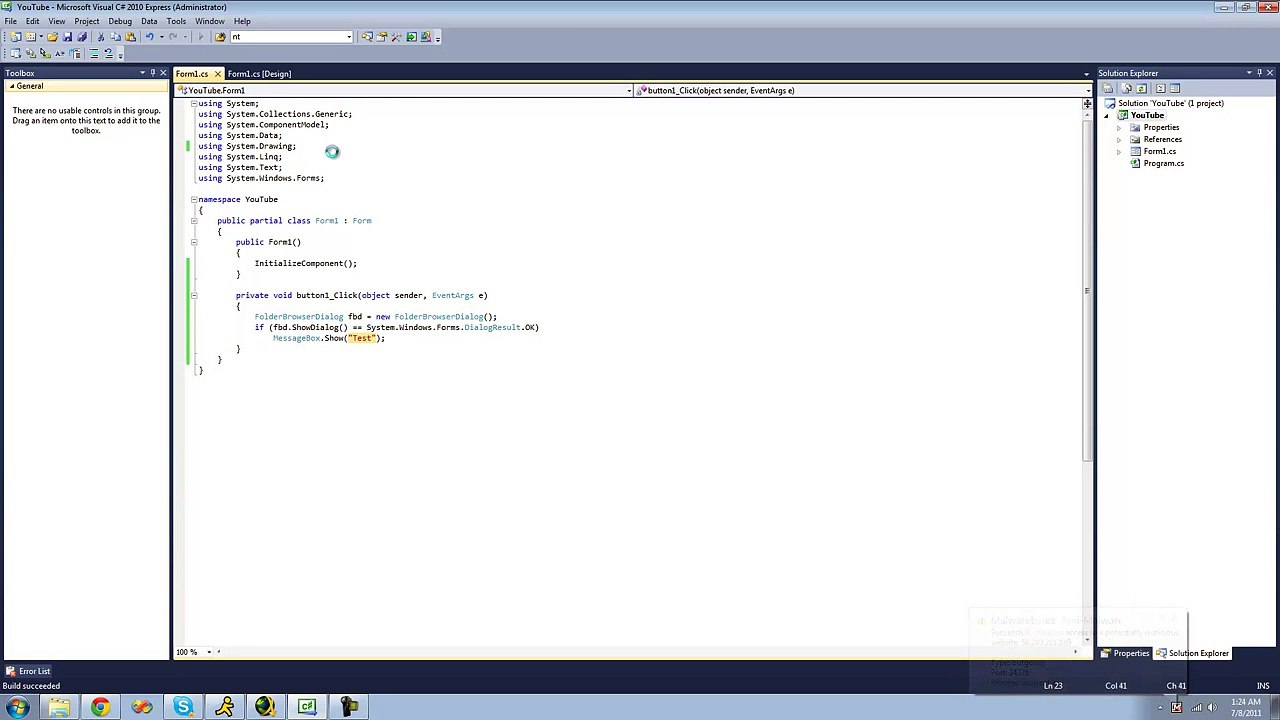Click the New Project toolbar icon
This screenshot has width=1280, height=720.
15,37
